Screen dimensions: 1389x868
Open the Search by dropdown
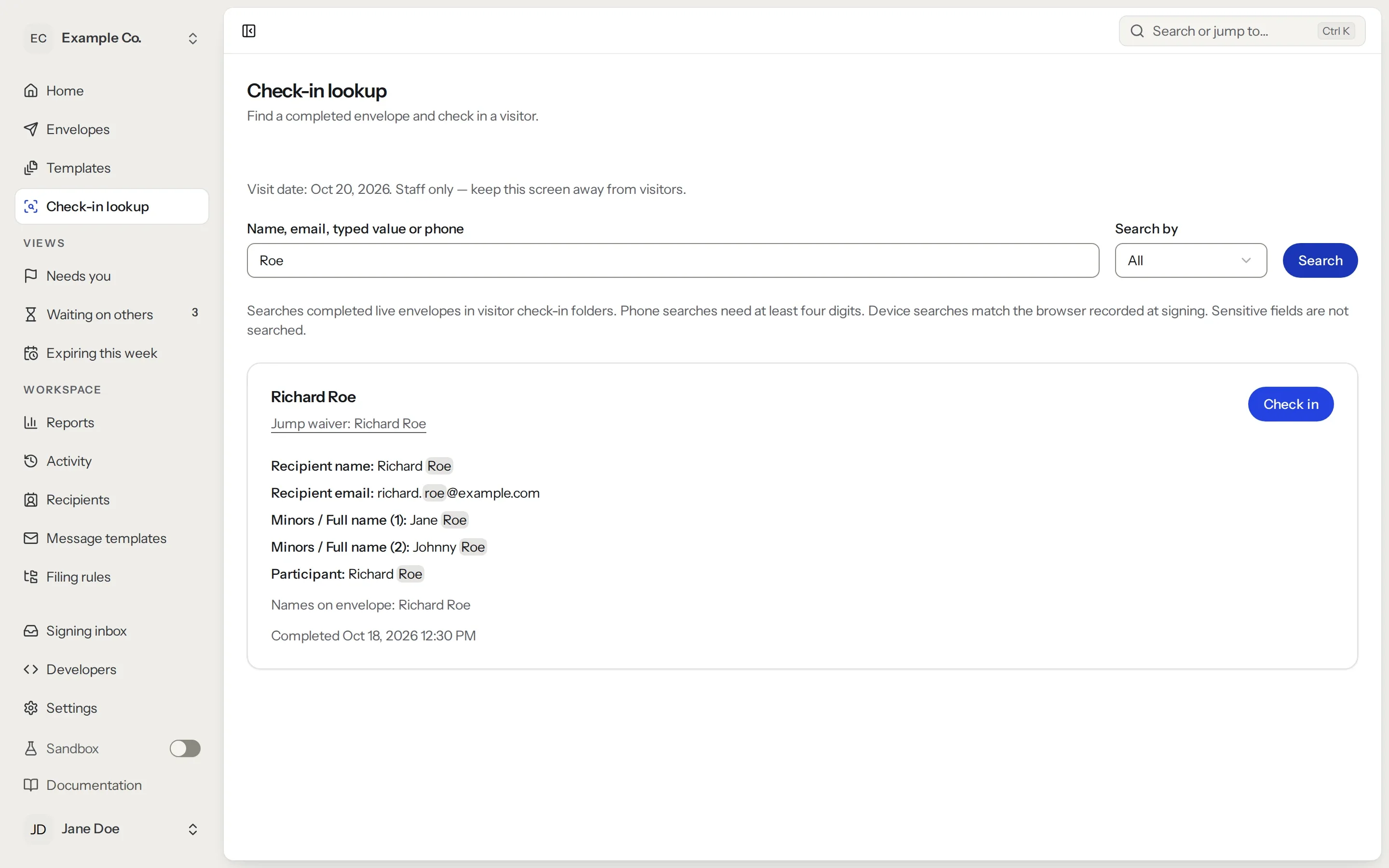coord(1190,260)
